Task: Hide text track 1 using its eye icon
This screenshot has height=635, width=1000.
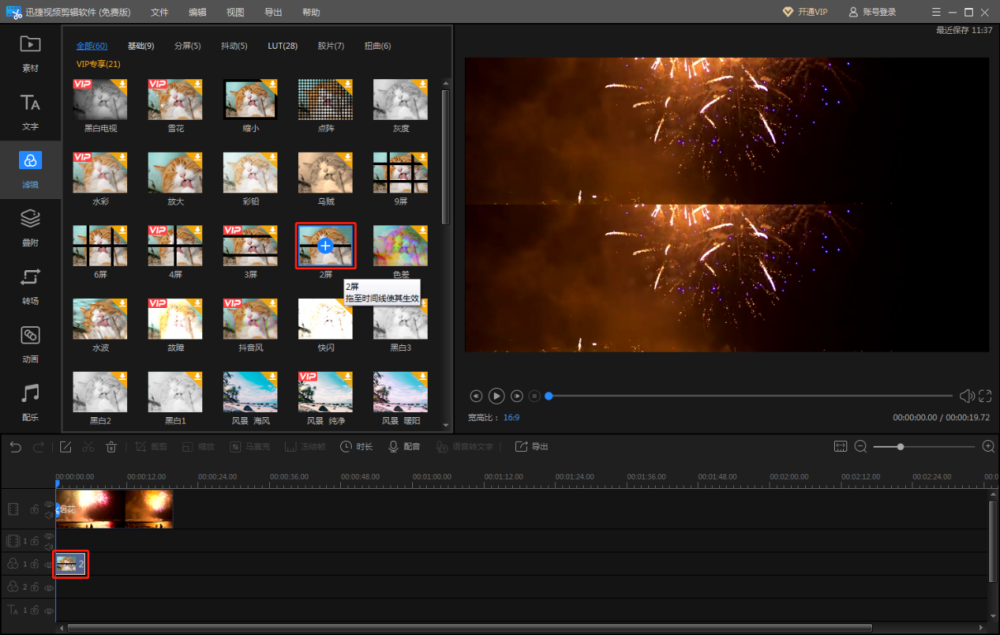Action: point(49,609)
